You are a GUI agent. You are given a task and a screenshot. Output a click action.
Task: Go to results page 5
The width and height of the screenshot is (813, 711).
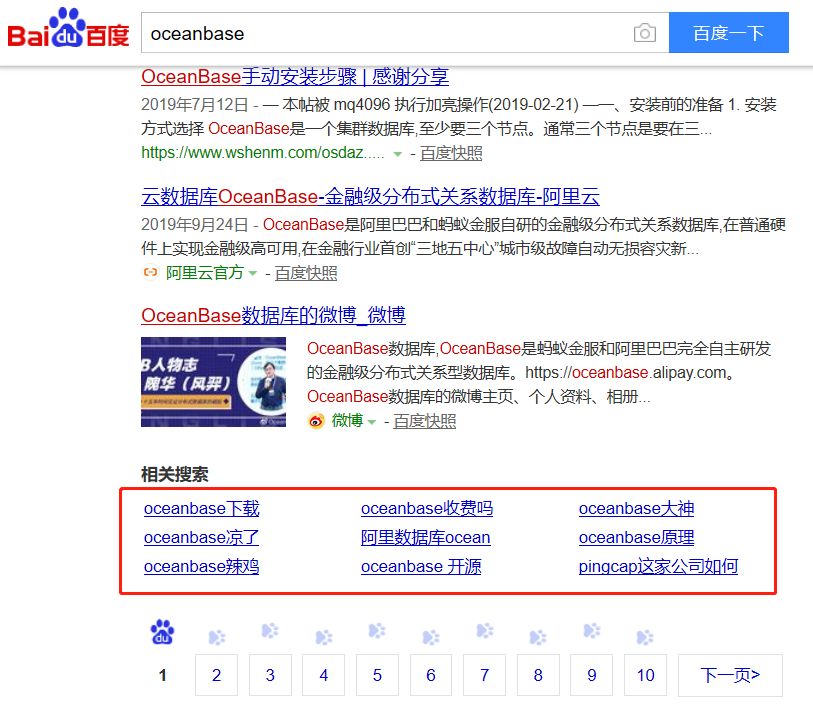click(x=377, y=675)
